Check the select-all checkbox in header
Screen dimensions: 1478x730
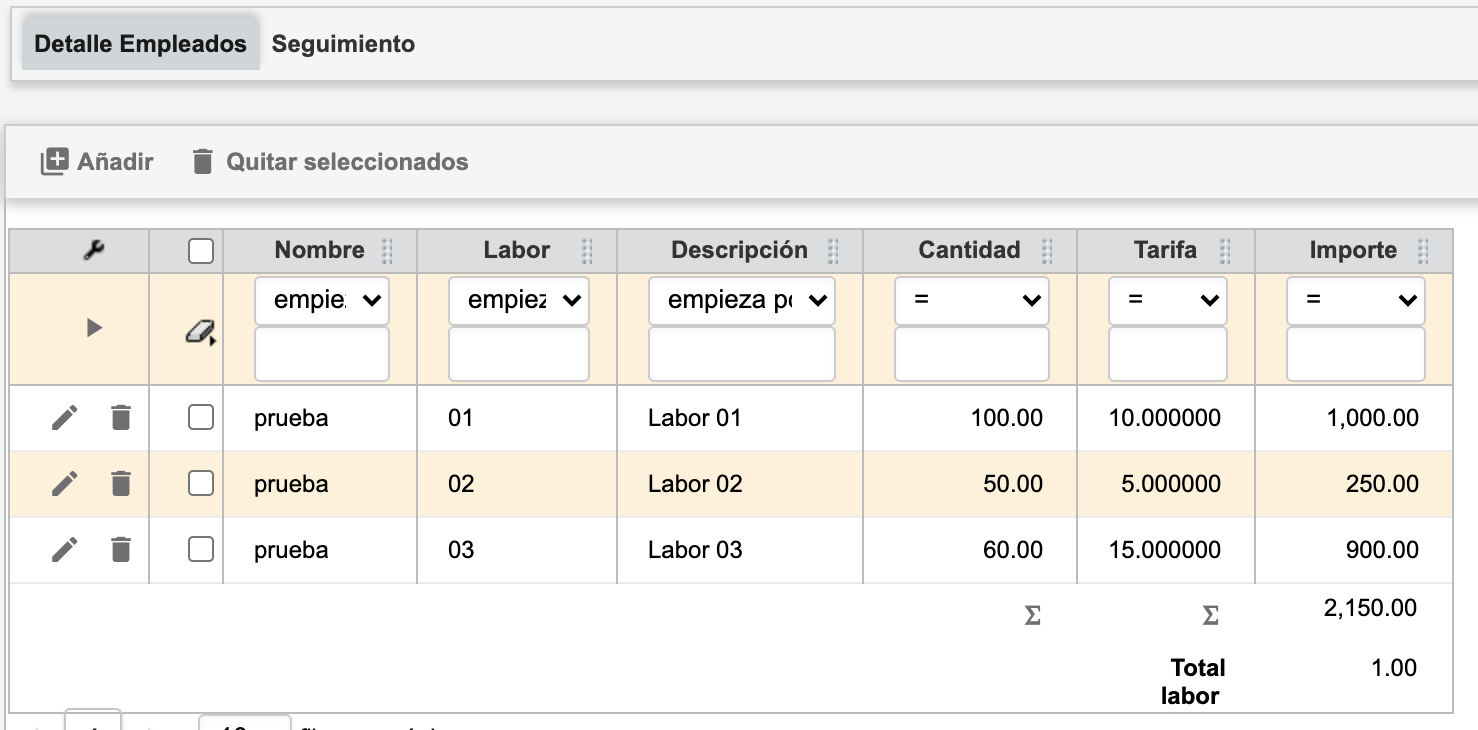coord(201,251)
